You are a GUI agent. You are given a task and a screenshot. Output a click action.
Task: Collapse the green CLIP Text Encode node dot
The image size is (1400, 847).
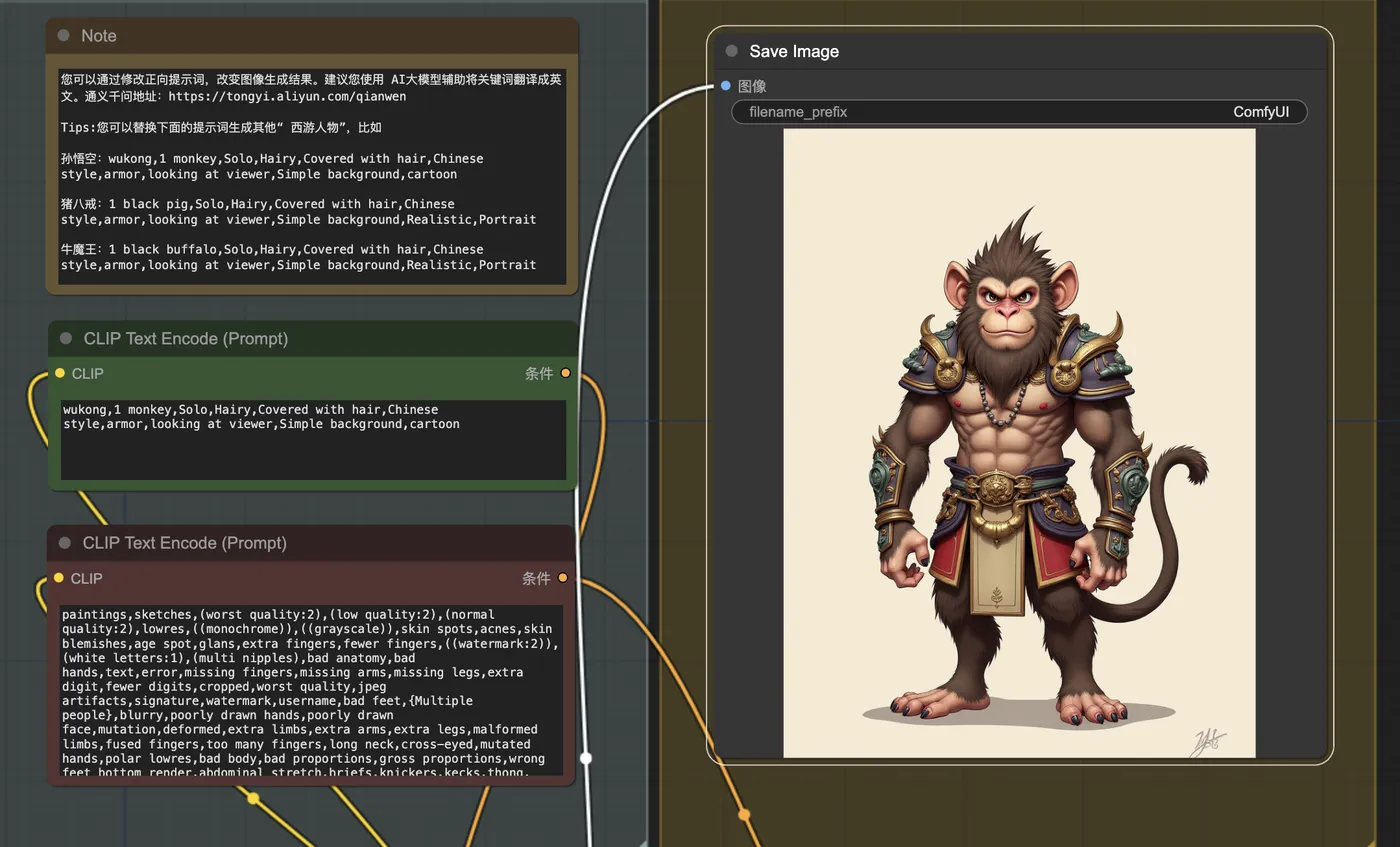click(66, 338)
